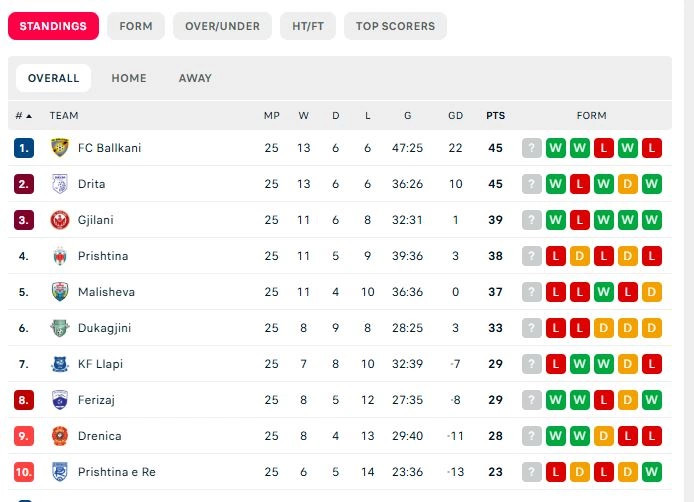Click the FC Ballkani club crest

pyautogui.click(x=59, y=148)
